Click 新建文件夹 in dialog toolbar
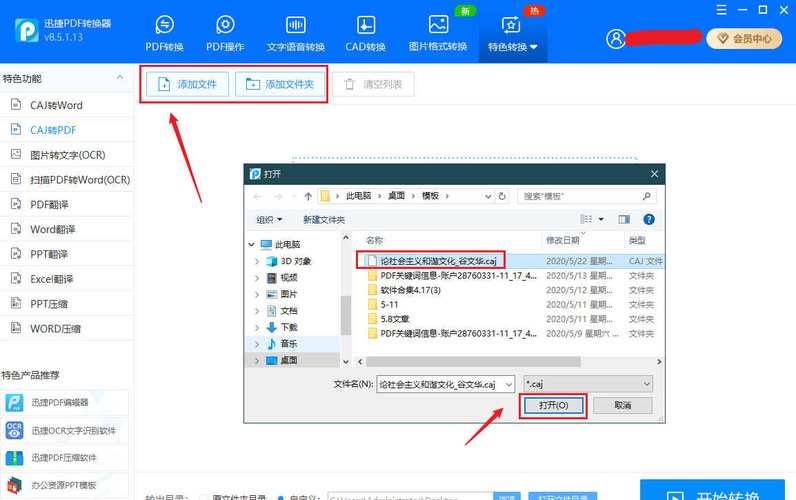 324,220
